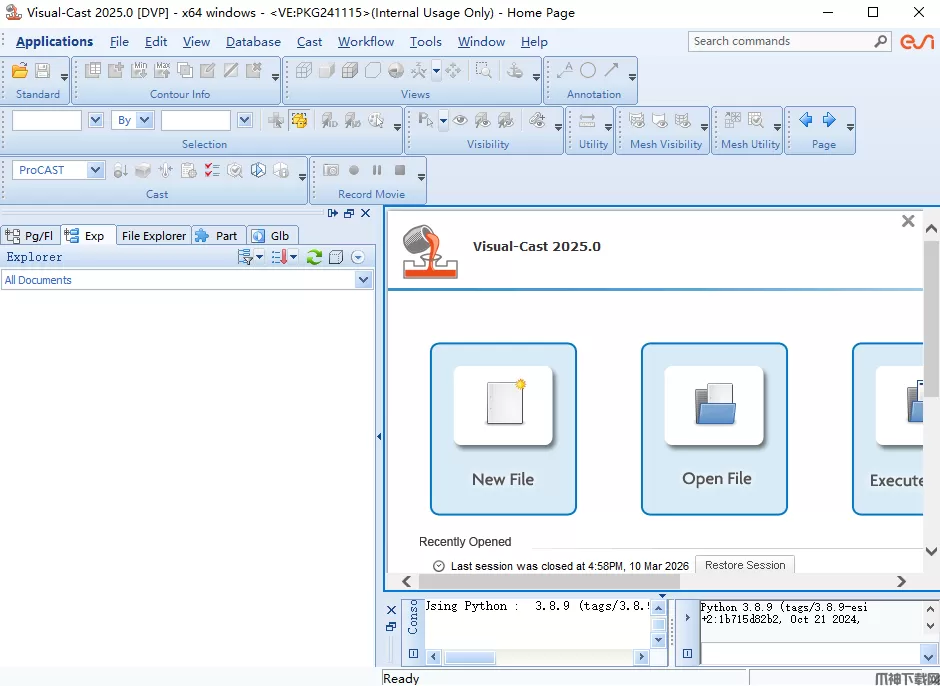Click the New File tile
This screenshot has width=940, height=686.
[503, 429]
